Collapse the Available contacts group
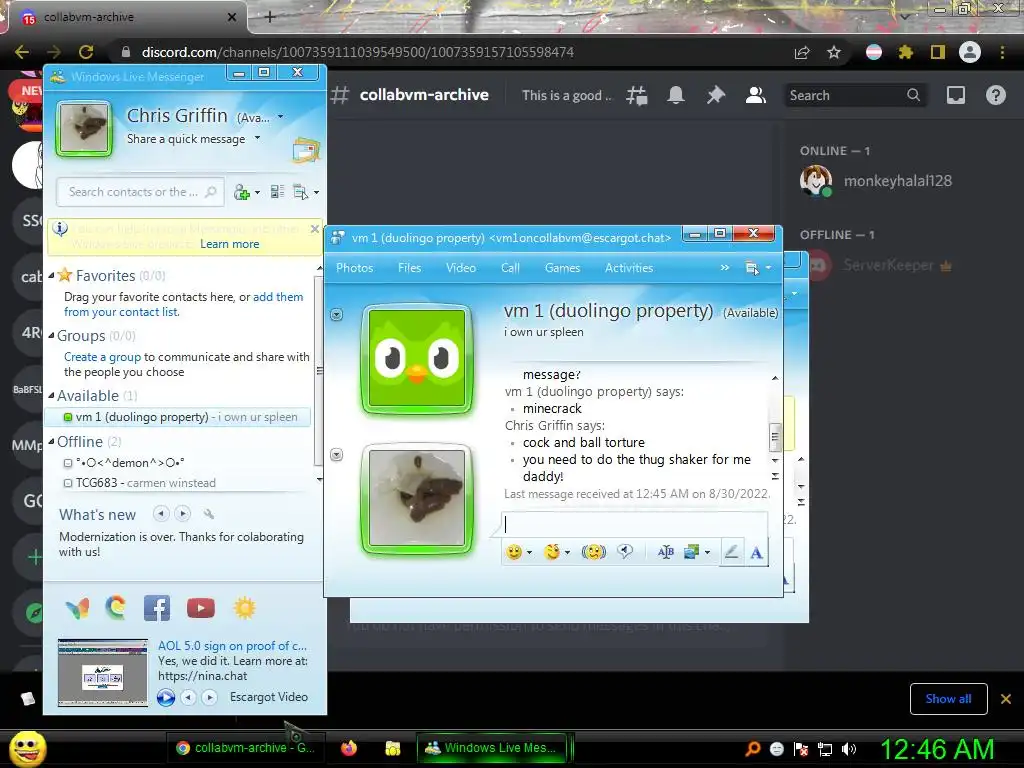1024x768 pixels. [51, 396]
